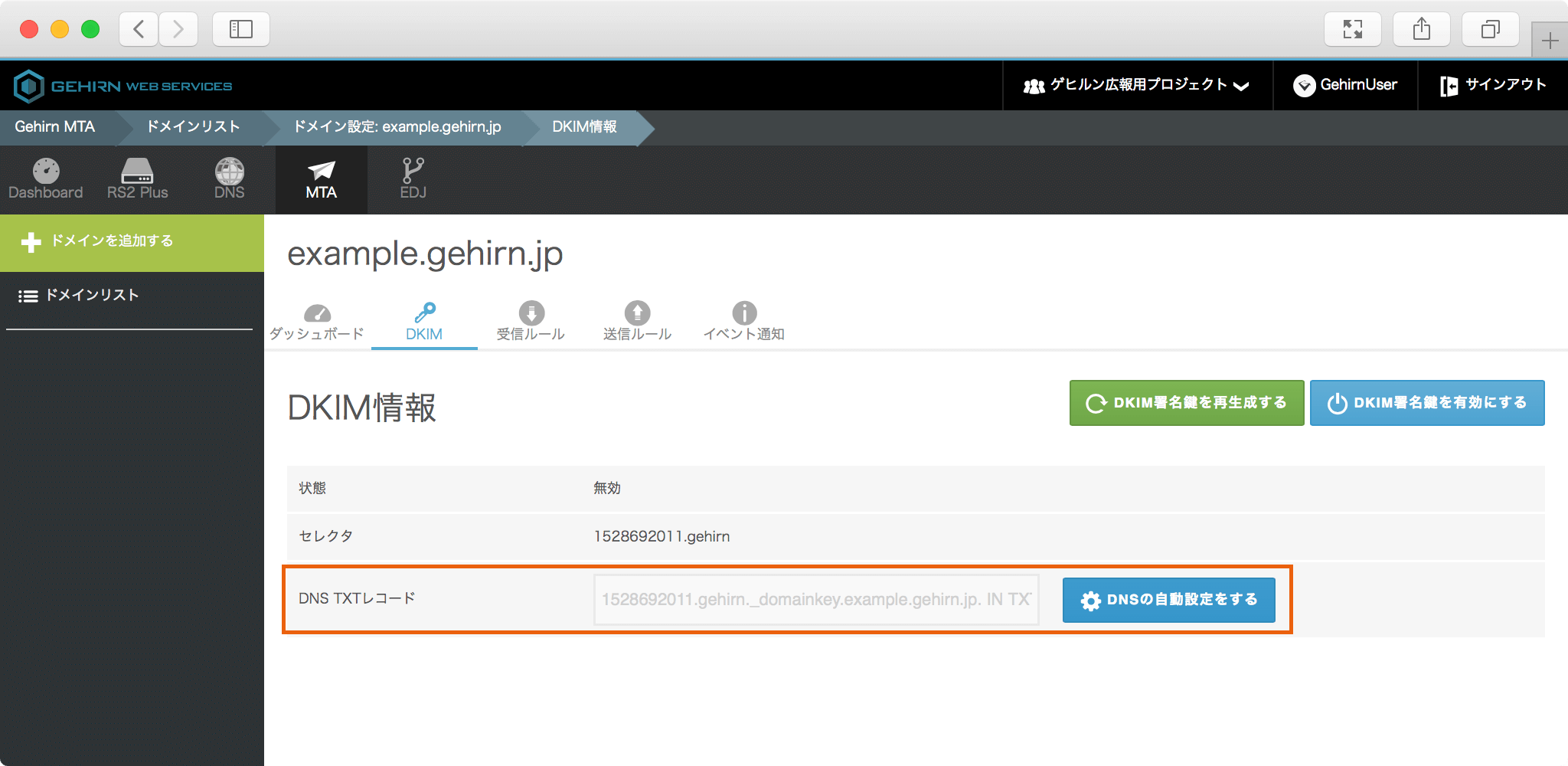Open the GehirnUser account menu
This screenshot has height=766, width=1568.
(1345, 85)
